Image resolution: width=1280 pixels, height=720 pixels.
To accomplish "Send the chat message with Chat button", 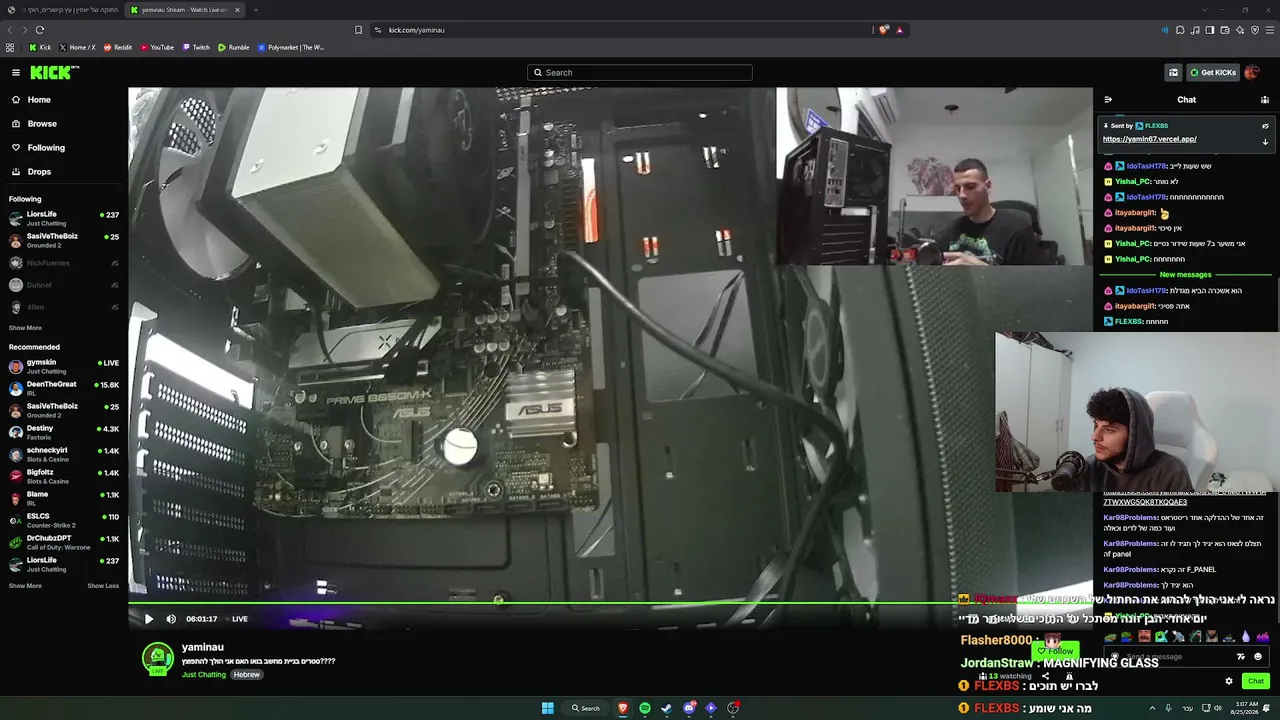I will tap(1256, 681).
